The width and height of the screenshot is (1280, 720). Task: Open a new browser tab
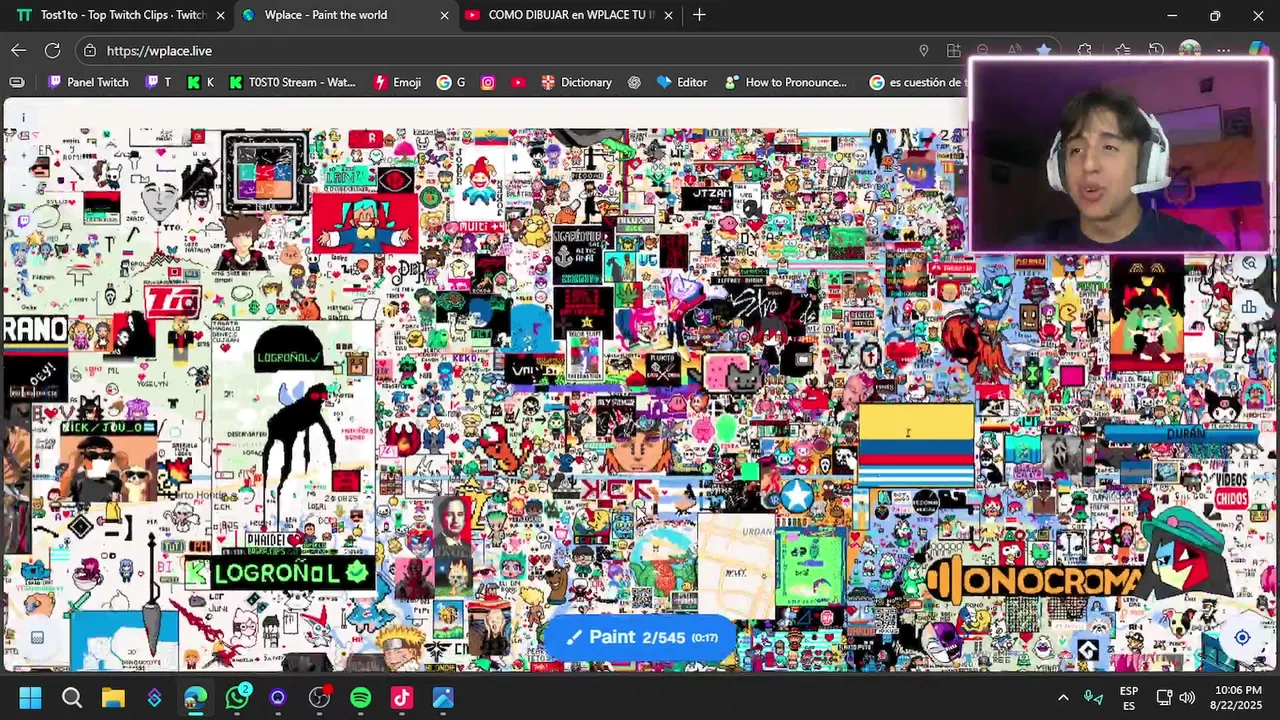point(699,15)
